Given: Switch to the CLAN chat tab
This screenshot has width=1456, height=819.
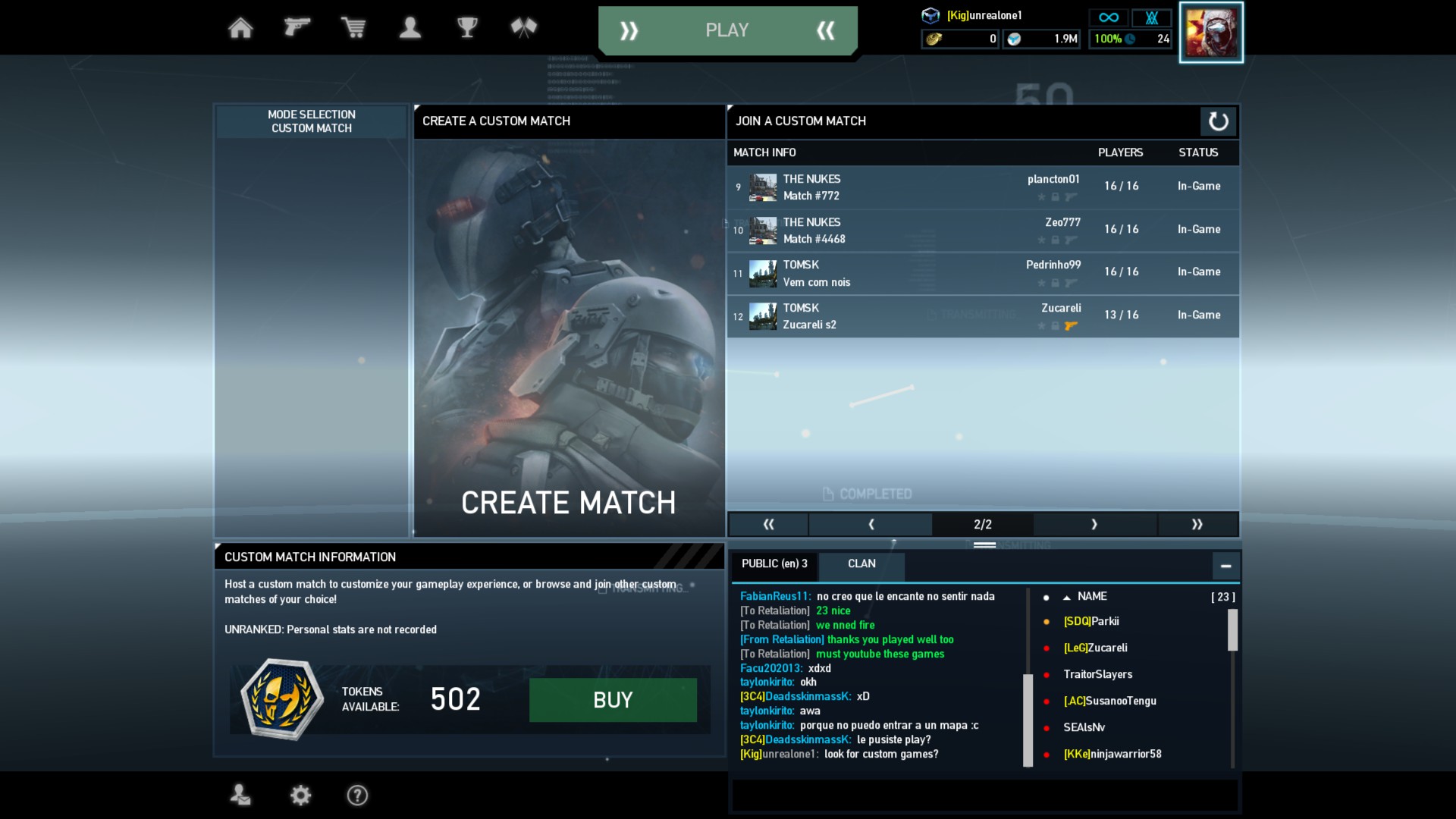Looking at the screenshot, I should tap(861, 563).
